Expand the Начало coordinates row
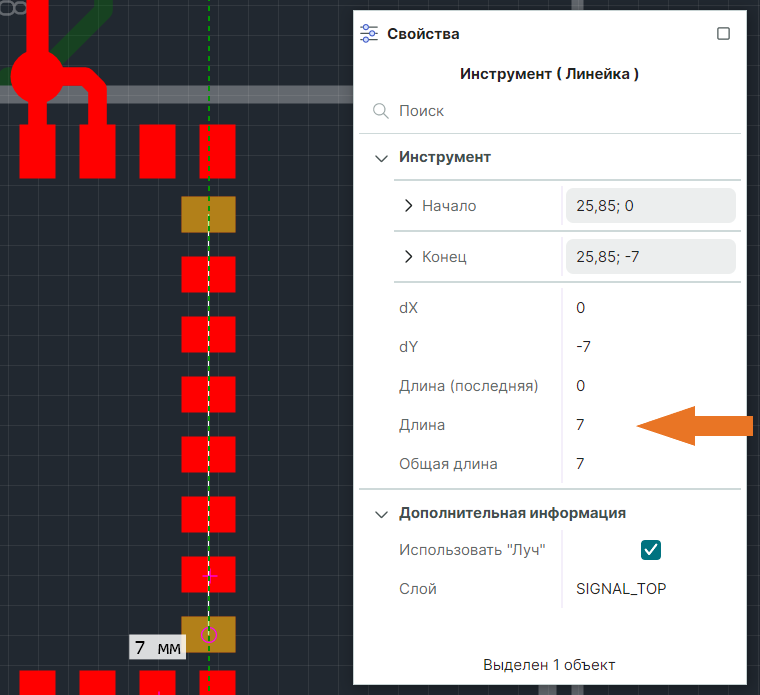Viewport: 760px width, 695px height. coord(408,206)
